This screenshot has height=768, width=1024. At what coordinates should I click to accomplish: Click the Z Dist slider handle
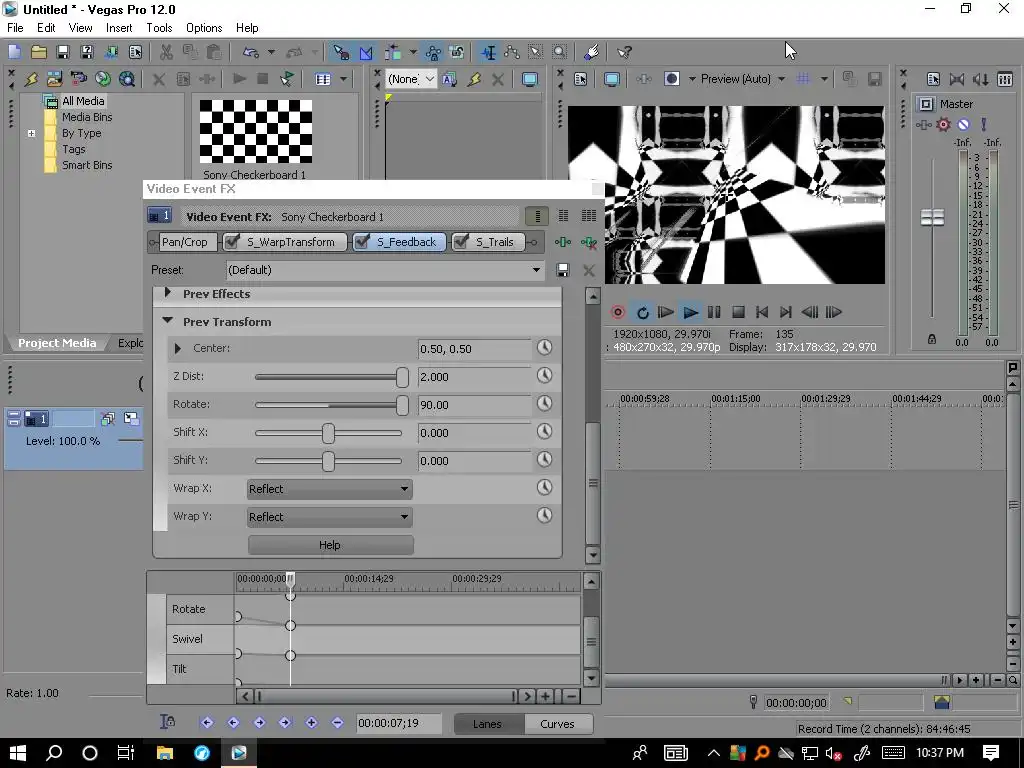(x=402, y=377)
